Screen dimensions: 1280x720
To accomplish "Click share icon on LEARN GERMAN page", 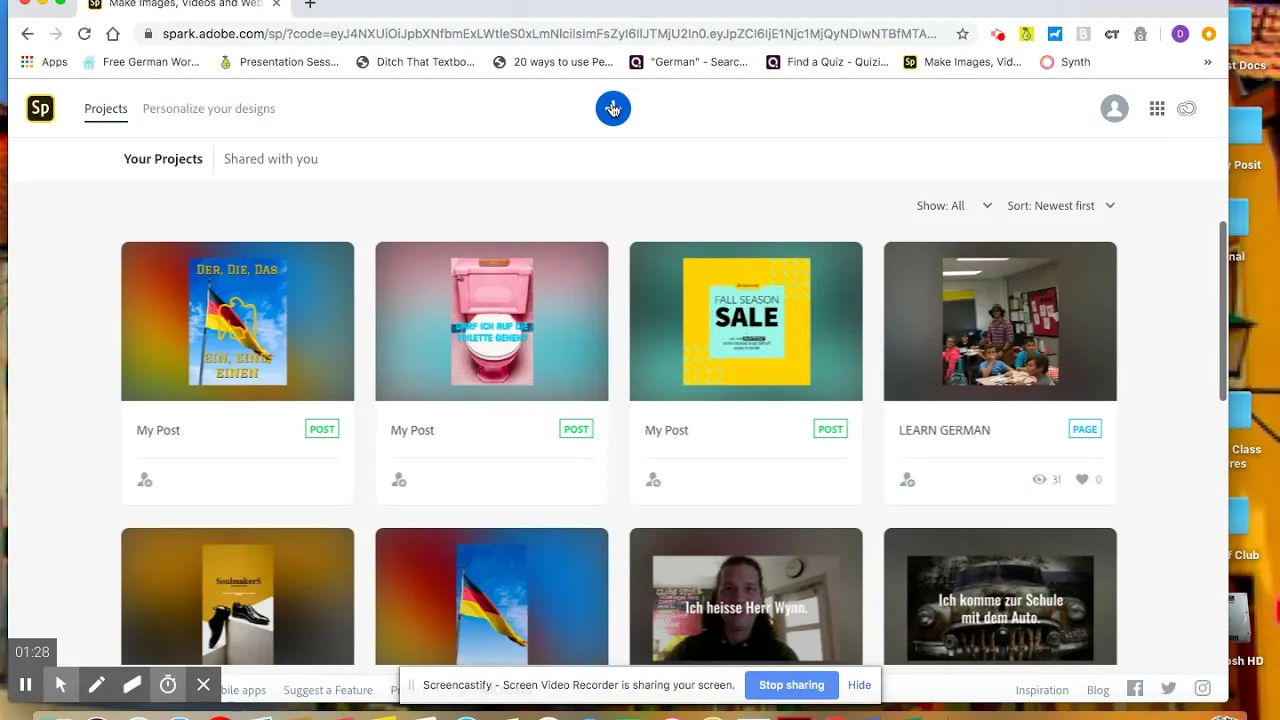I will [907, 480].
